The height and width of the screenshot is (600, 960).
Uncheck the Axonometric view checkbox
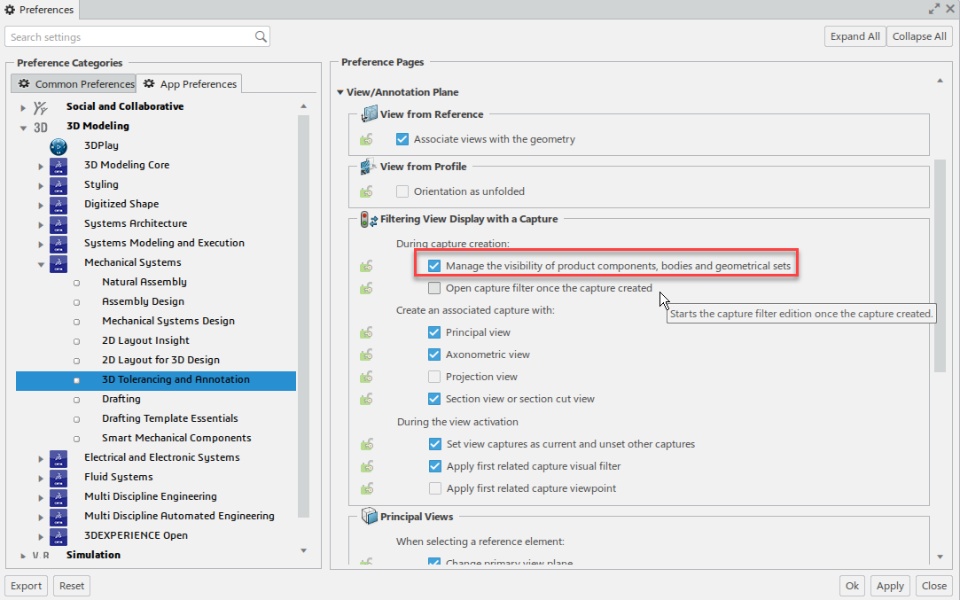434,355
